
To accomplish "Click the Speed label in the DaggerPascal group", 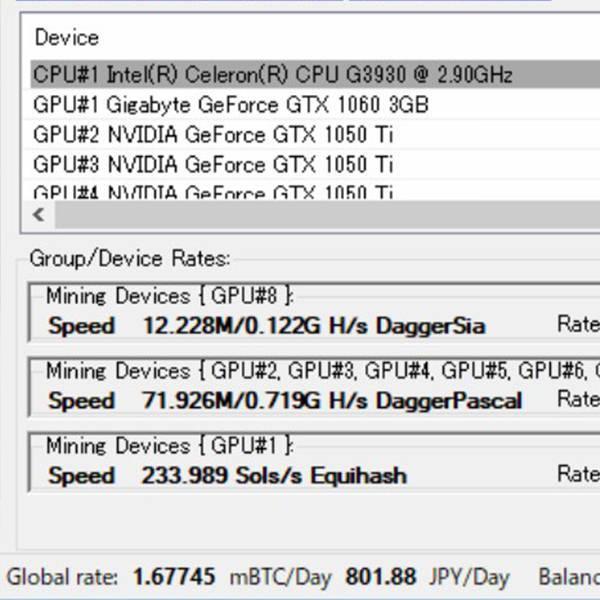I will tap(82, 401).
